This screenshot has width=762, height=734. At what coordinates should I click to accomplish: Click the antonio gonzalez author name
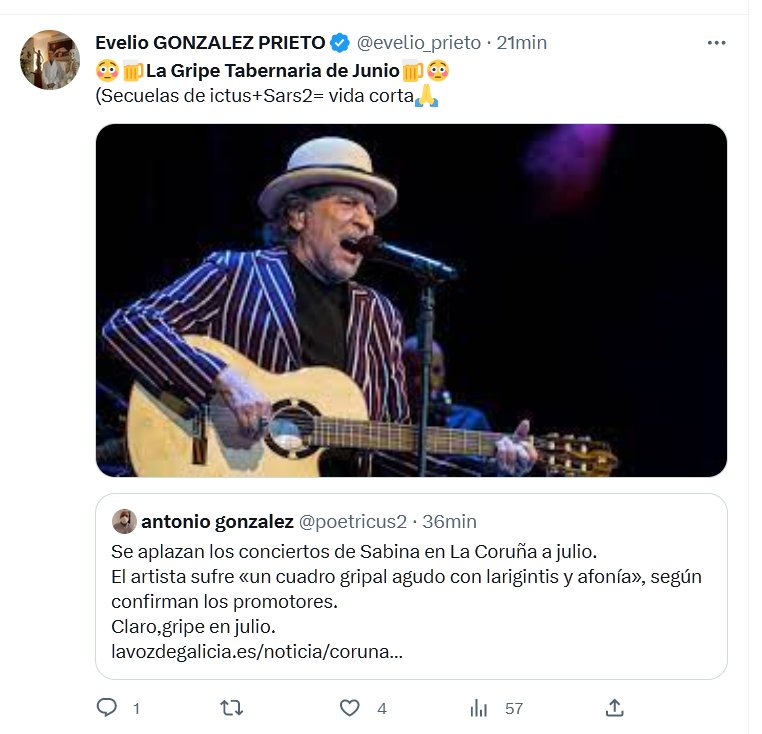(x=218, y=521)
